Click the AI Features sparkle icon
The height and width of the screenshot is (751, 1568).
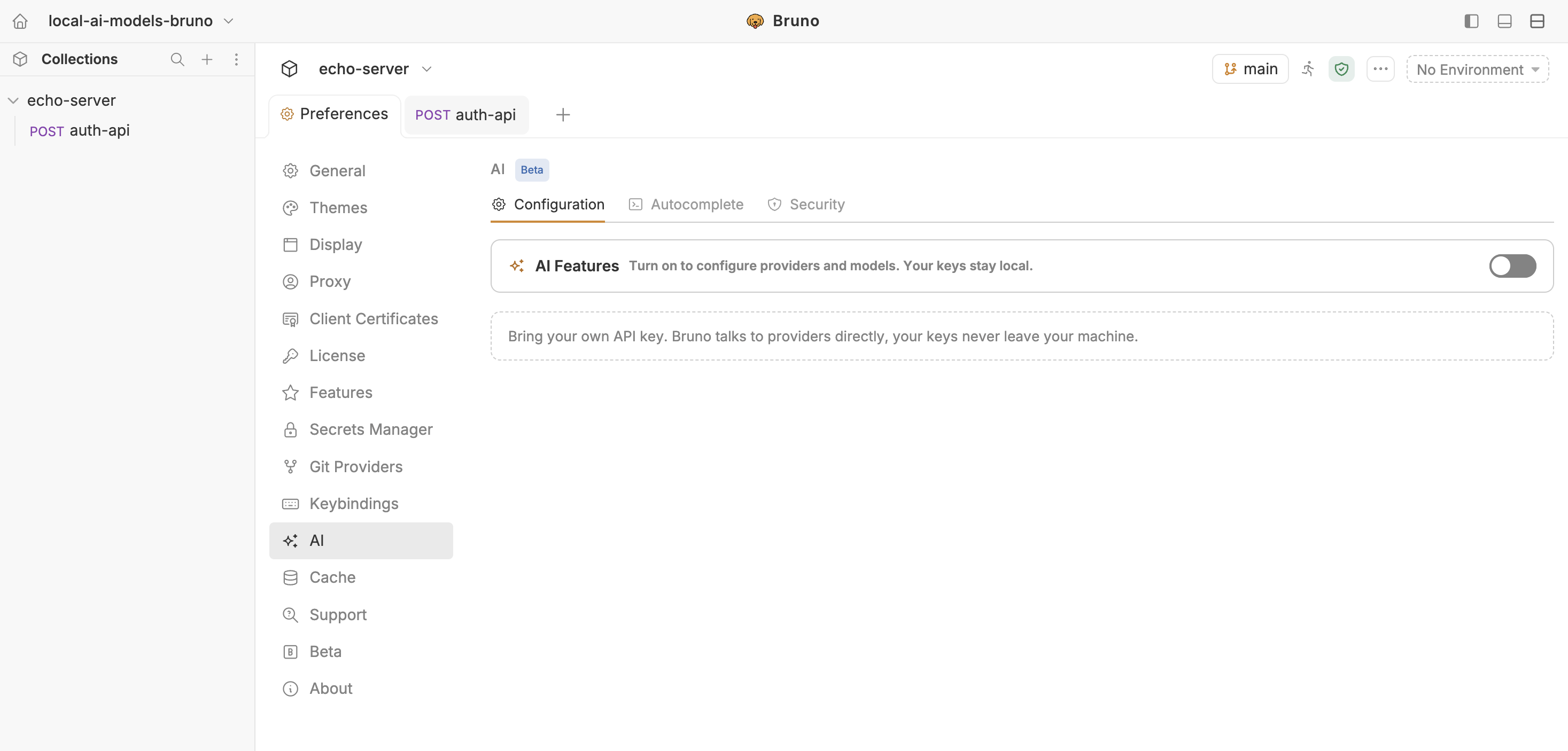pyautogui.click(x=517, y=266)
